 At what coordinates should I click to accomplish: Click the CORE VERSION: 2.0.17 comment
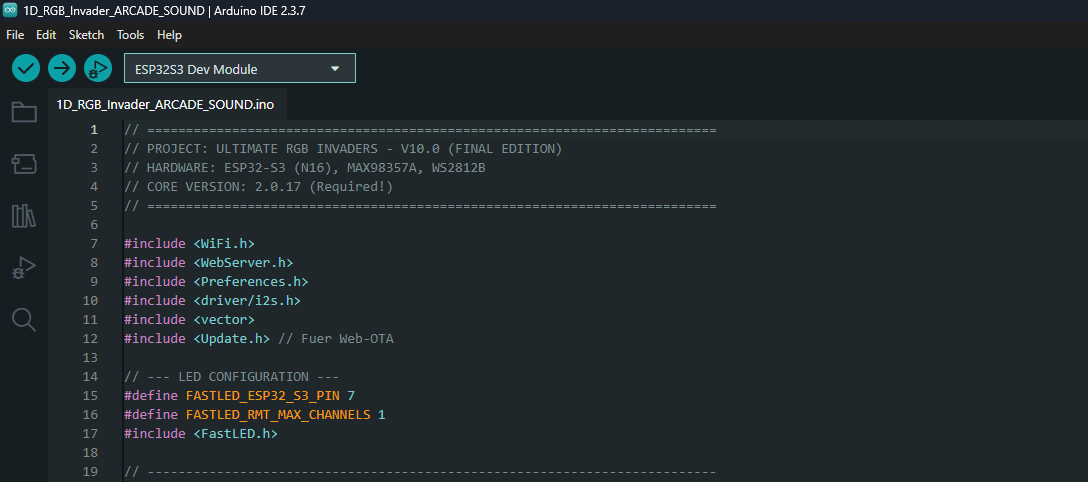[x=259, y=187]
